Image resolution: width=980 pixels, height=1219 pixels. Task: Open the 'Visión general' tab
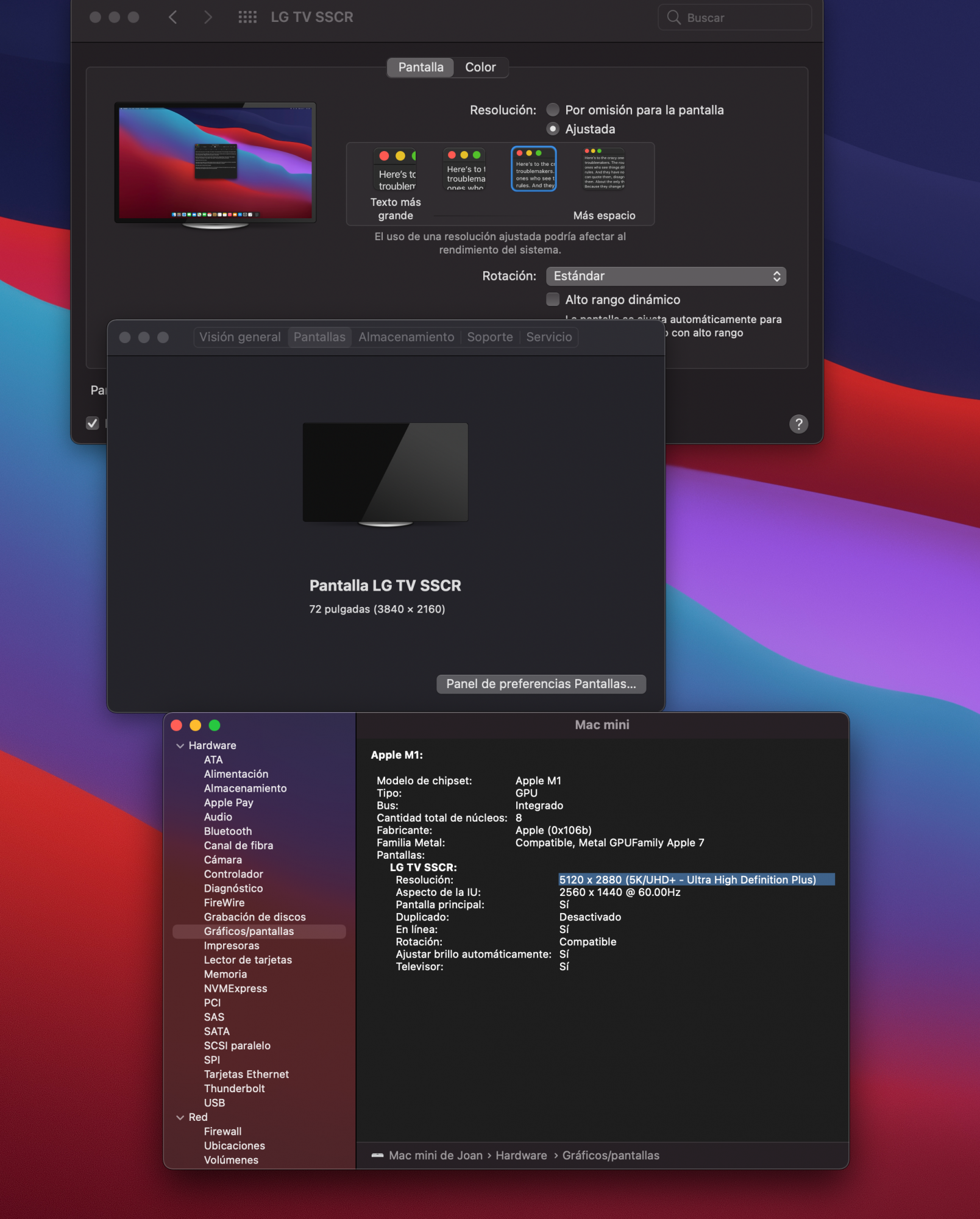(x=240, y=337)
